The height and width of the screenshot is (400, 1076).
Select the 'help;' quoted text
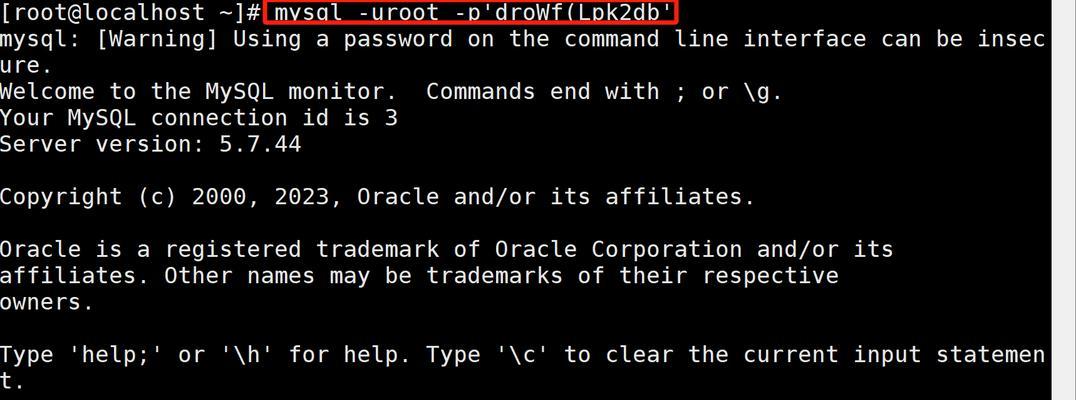[116, 355]
